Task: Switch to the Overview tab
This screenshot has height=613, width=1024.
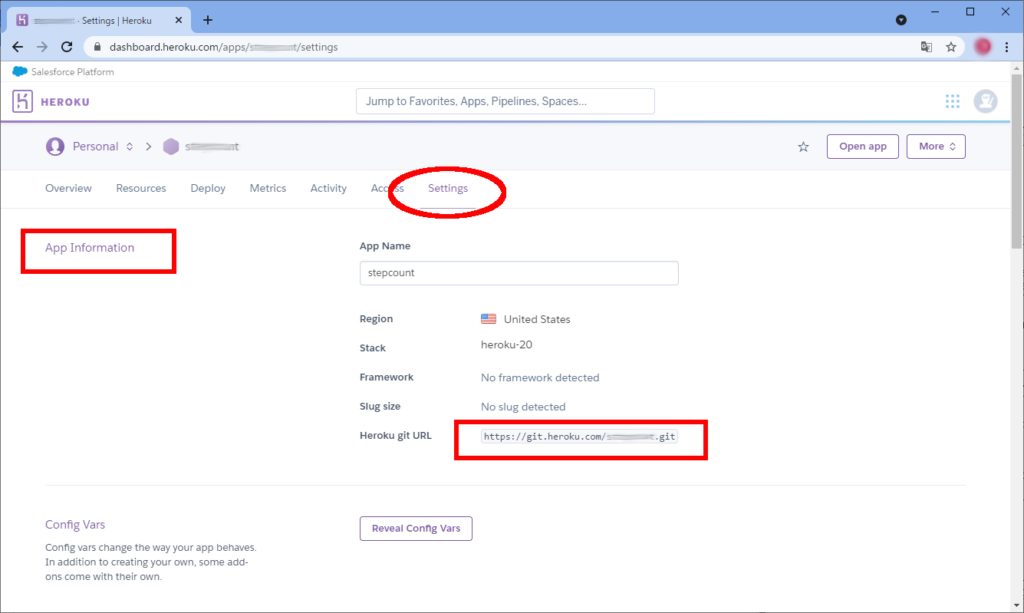Action: 68,188
